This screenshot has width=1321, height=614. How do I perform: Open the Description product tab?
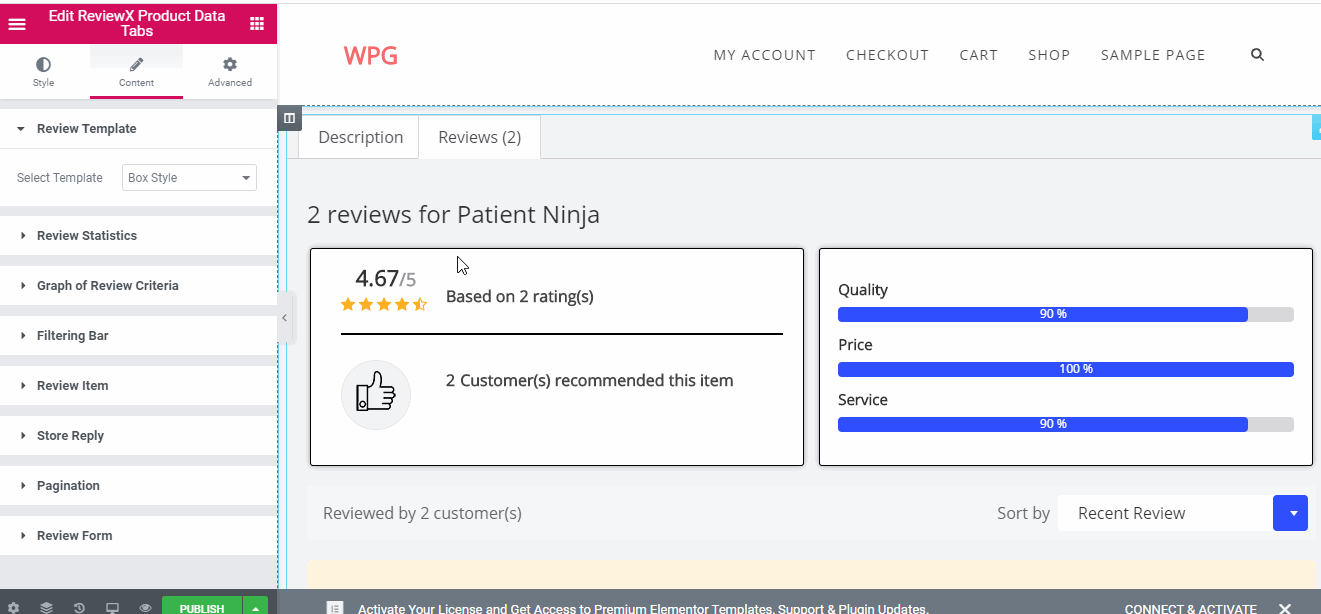coord(360,138)
